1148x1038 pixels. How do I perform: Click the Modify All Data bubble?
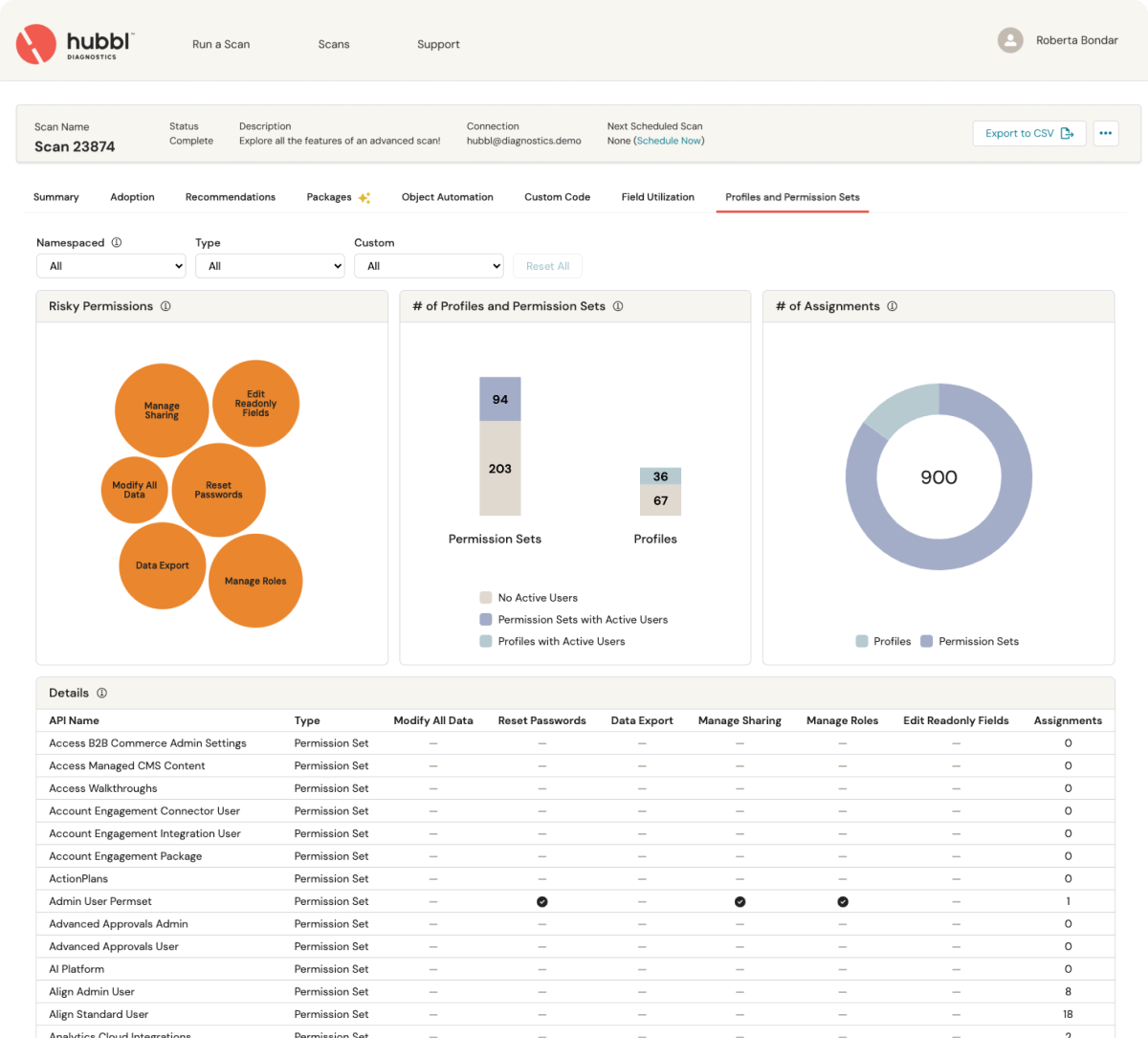(135, 490)
